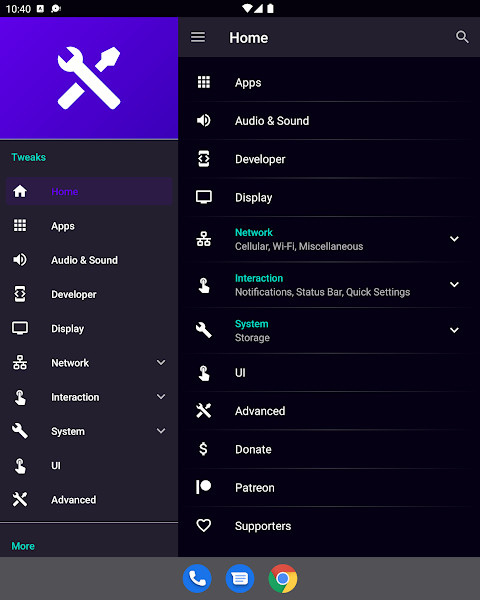Open the Phone app in dock
Screen dimensions: 480x600
(x=197, y=578)
